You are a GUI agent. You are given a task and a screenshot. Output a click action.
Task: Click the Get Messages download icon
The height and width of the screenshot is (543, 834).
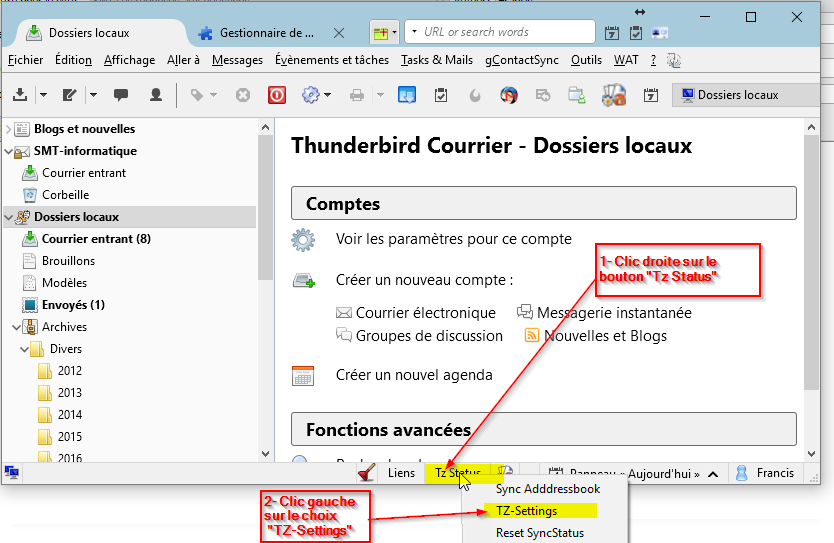coord(20,95)
